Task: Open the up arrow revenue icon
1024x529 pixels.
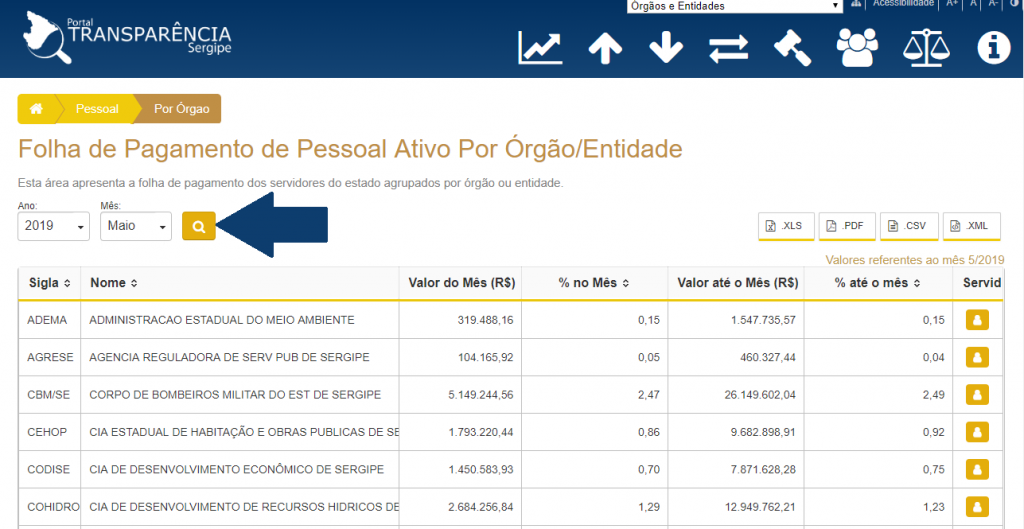Action: pyautogui.click(x=605, y=48)
